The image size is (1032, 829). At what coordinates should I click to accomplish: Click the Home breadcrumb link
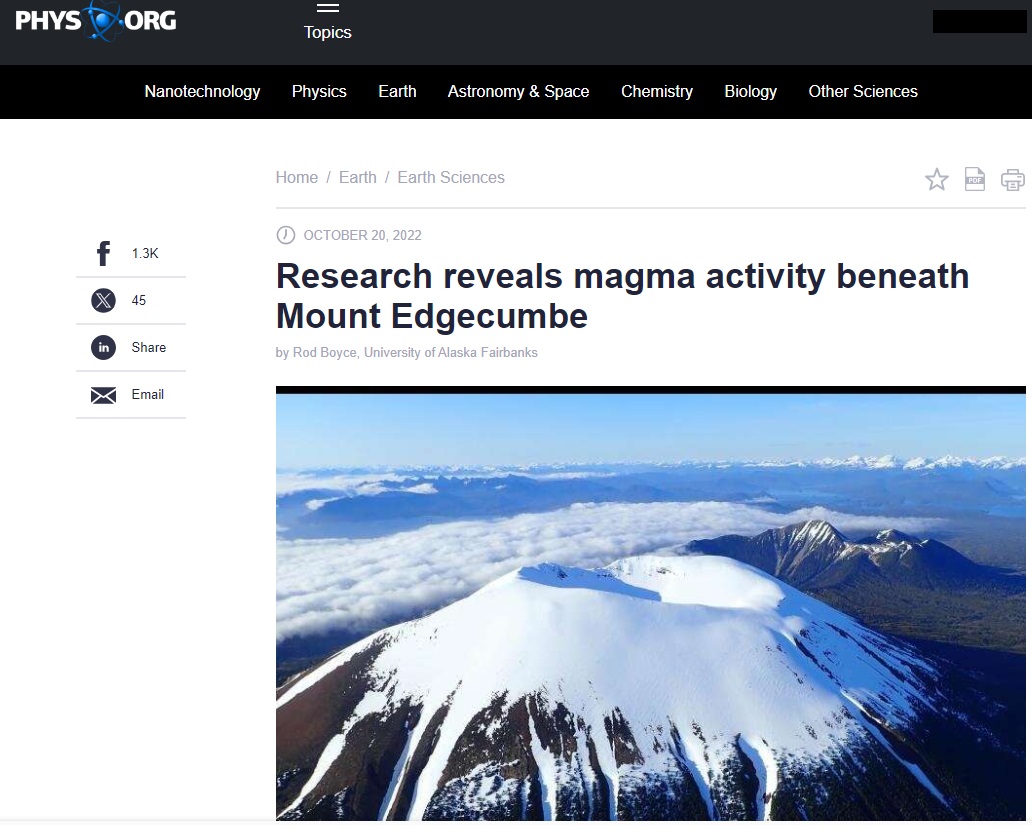[296, 178]
